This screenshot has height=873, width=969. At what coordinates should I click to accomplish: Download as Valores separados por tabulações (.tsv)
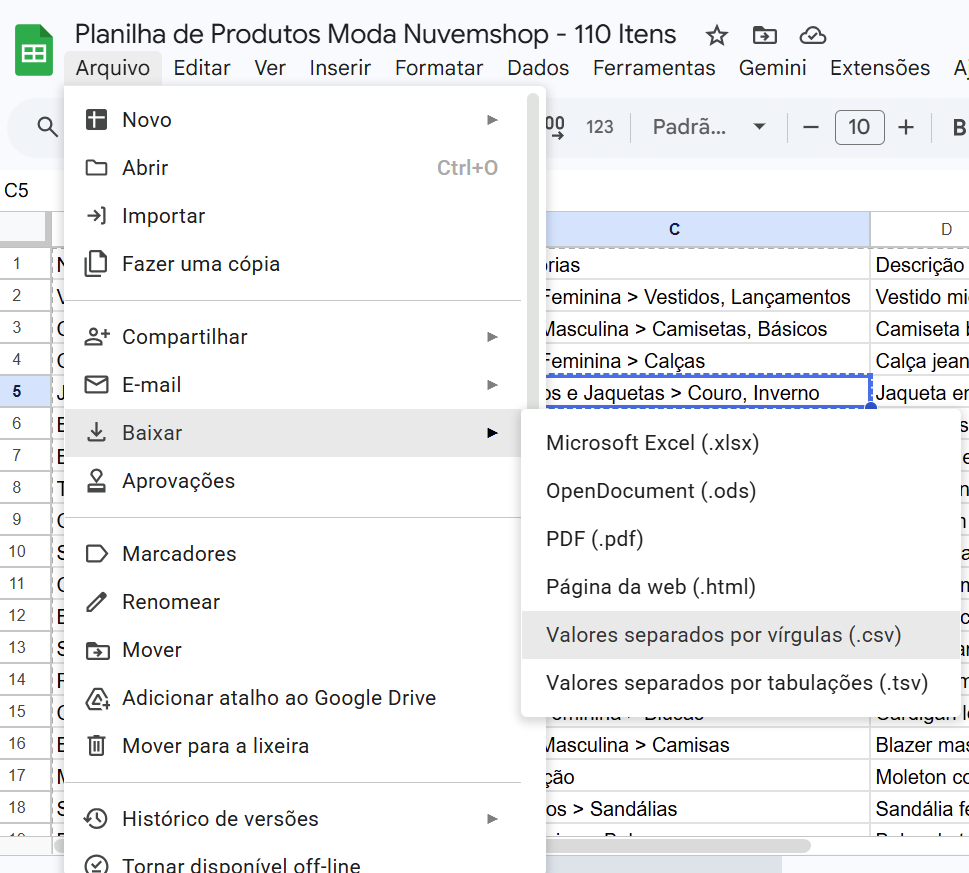tap(741, 684)
